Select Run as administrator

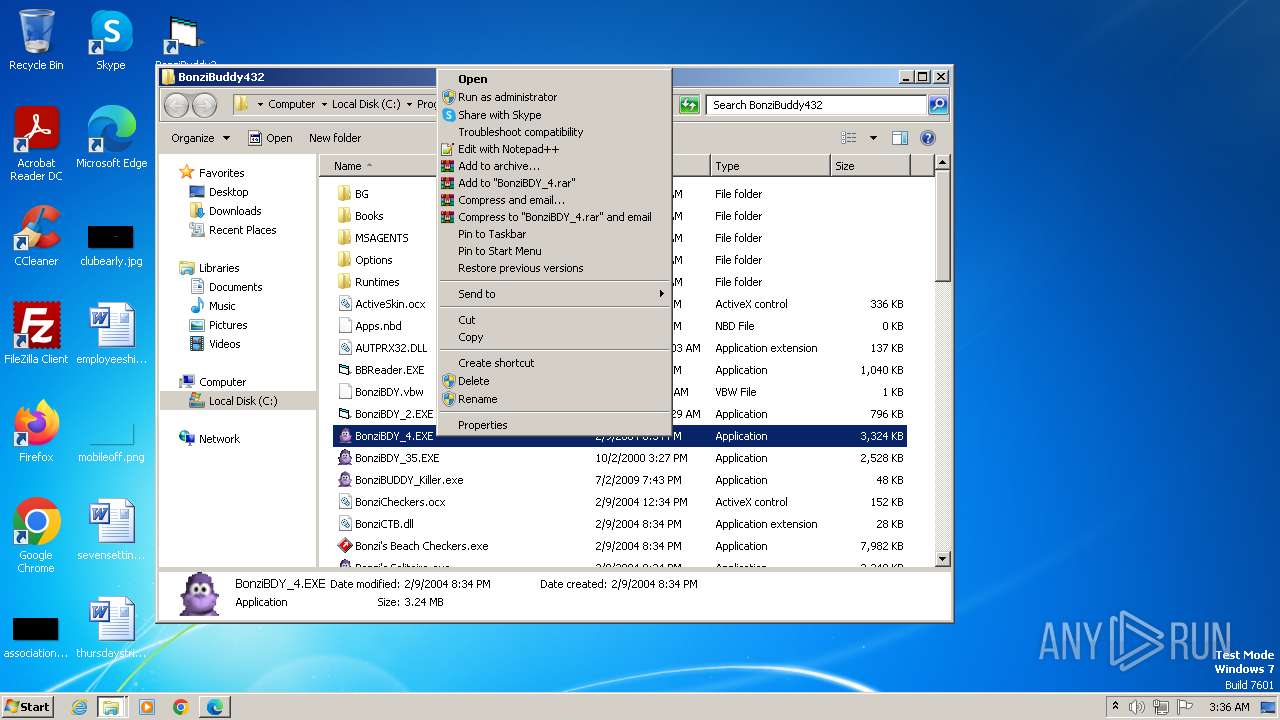point(554,97)
